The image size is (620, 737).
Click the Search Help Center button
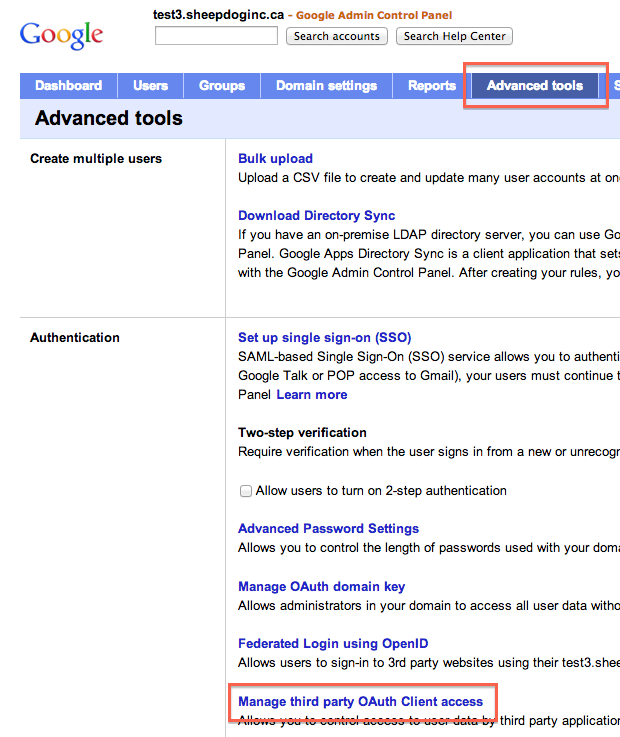tap(454, 36)
